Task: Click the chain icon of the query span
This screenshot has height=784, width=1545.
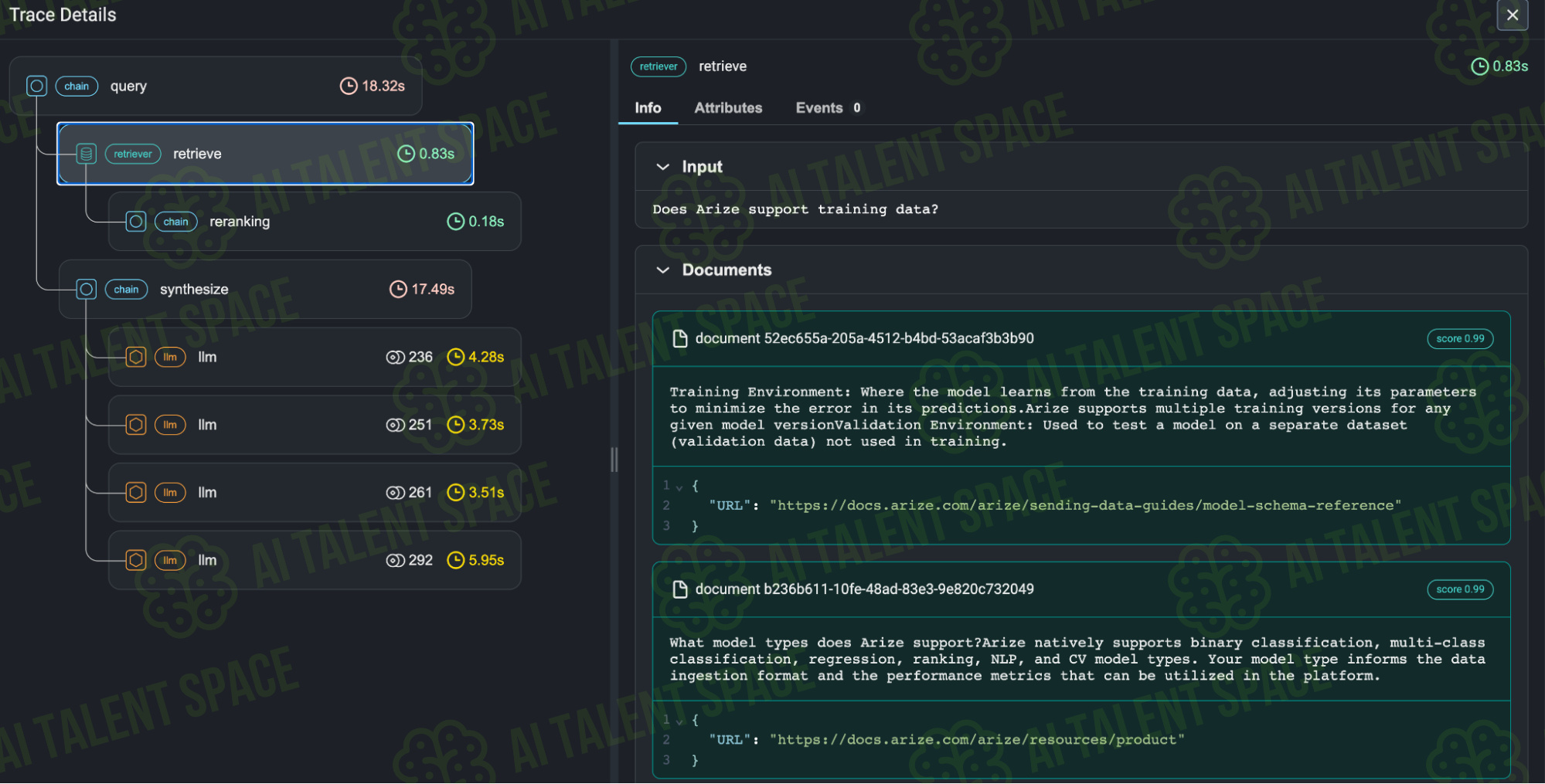Action: click(x=36, y=86)
